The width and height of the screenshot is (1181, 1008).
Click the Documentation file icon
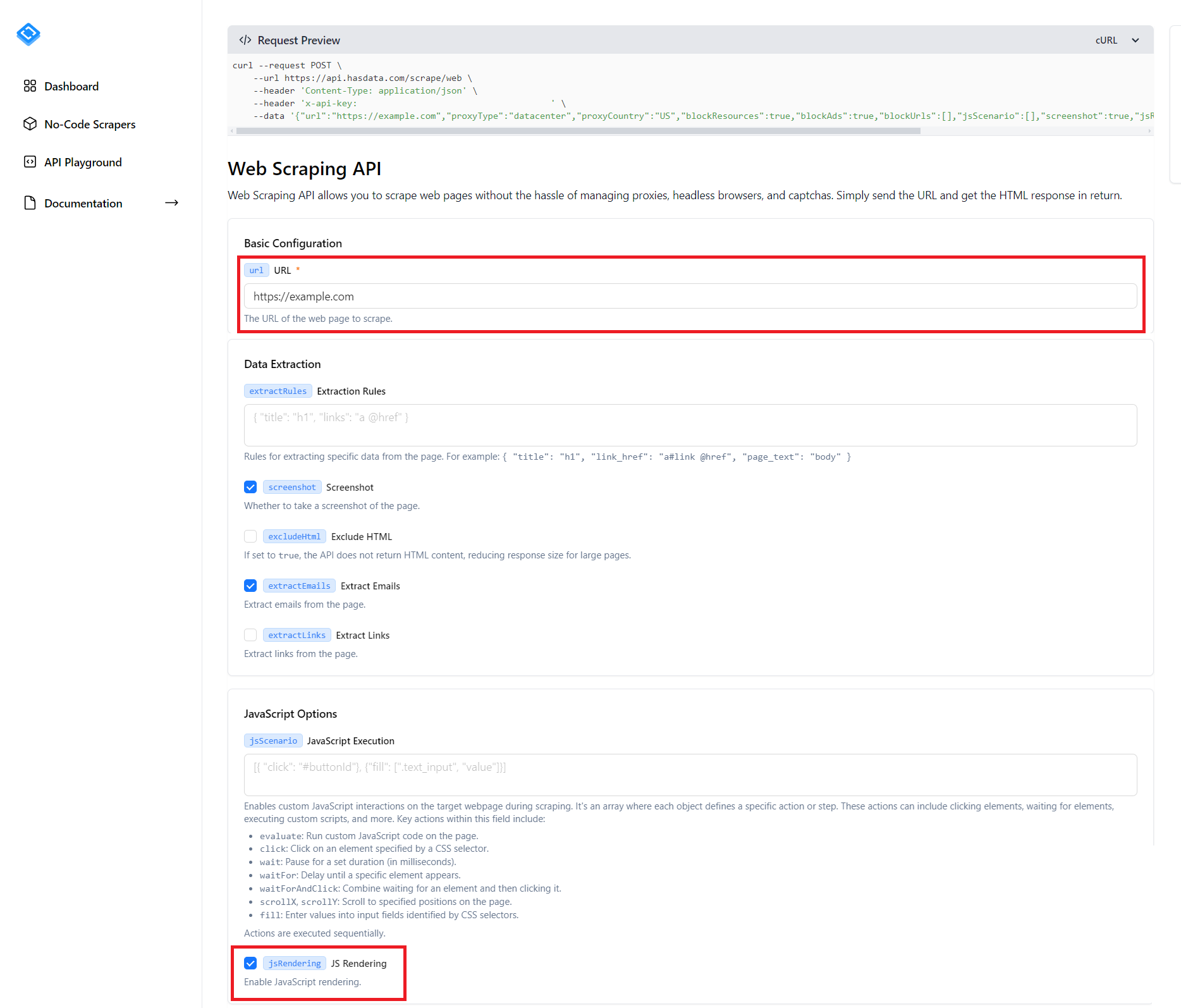[30, 203]
